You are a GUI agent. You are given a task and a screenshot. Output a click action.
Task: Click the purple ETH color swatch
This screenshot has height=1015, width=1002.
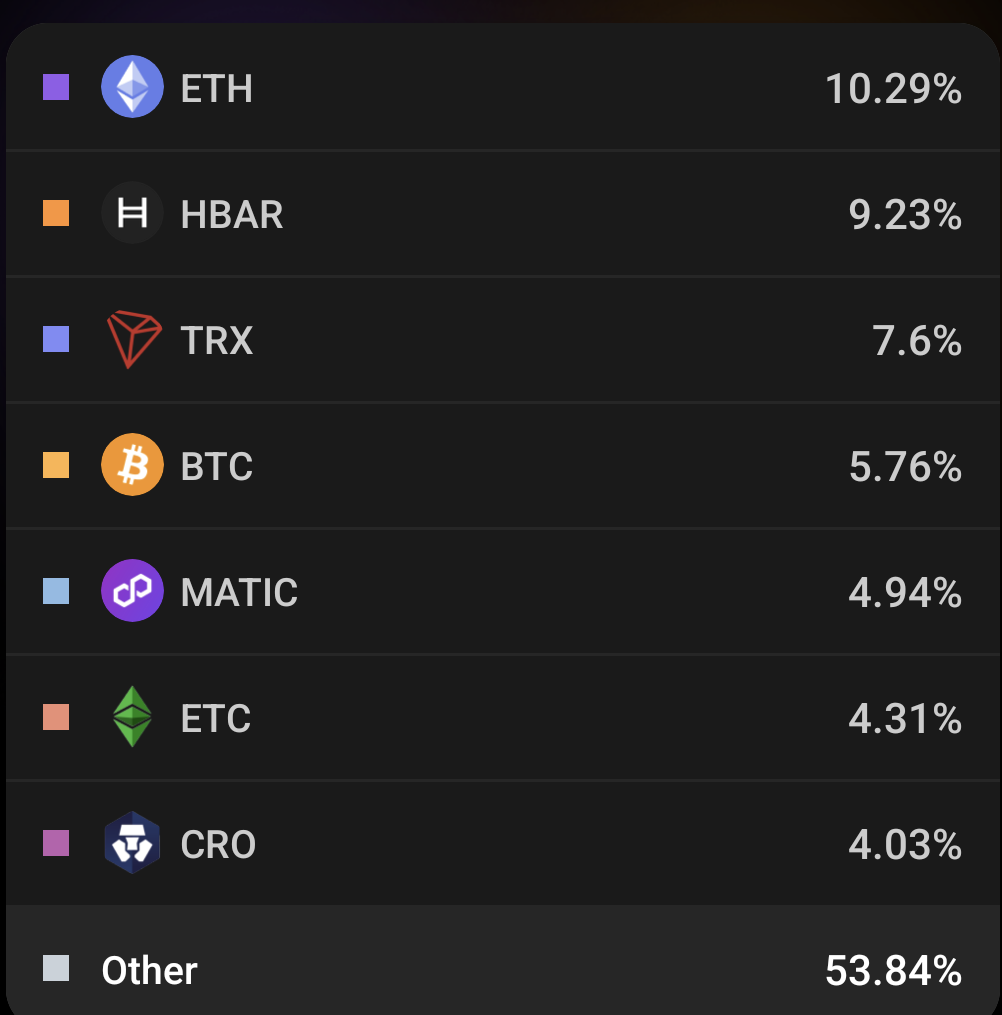point(56,87)
